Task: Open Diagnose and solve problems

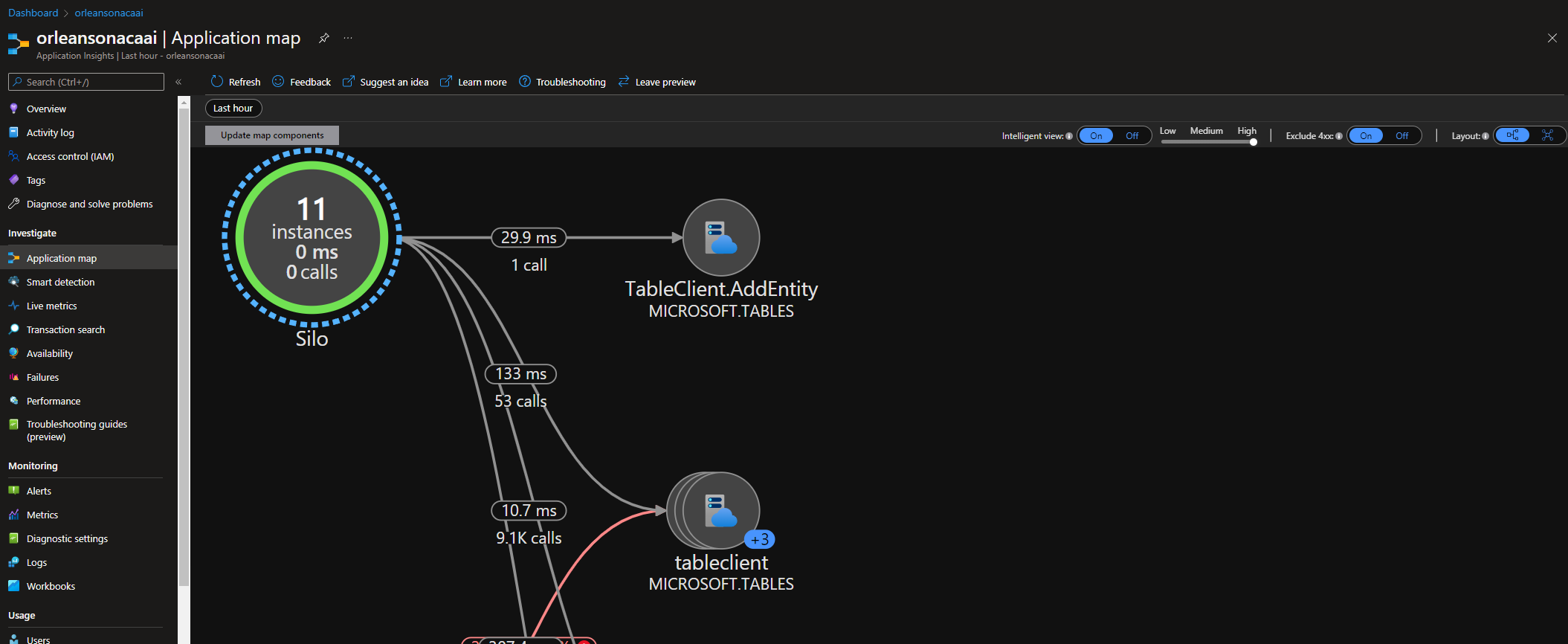Action: 89,204
